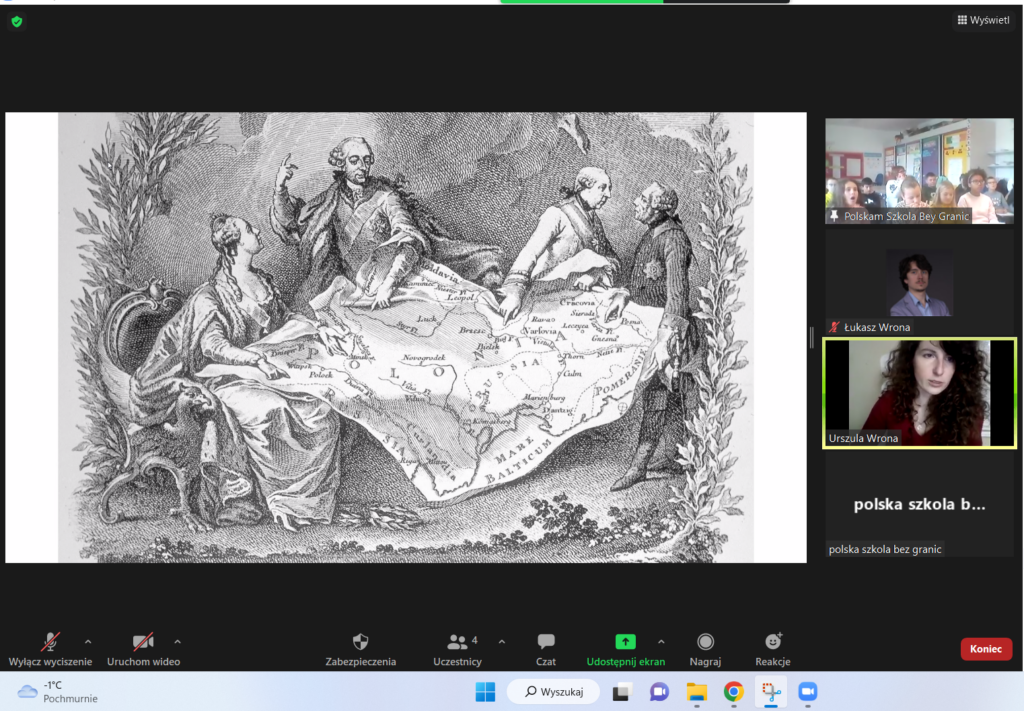Start recording with Nagraj button
Screen dimensions: 1024x711
click(x=705, y=648)
